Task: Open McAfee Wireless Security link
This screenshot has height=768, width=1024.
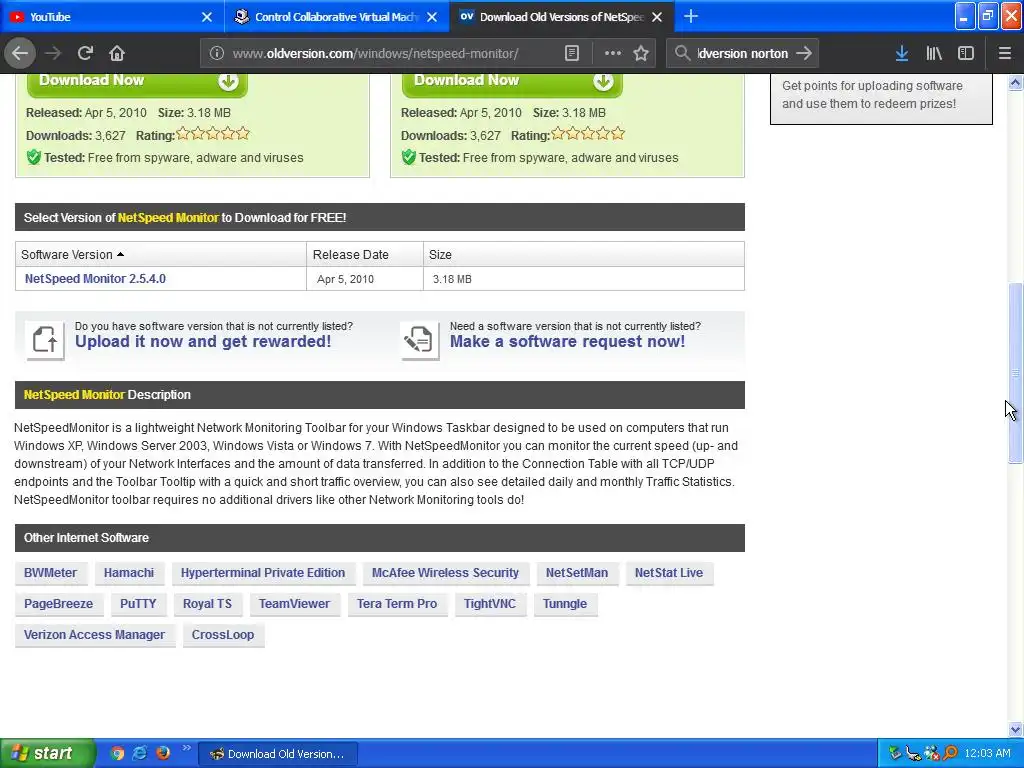Action: point(445,573)
